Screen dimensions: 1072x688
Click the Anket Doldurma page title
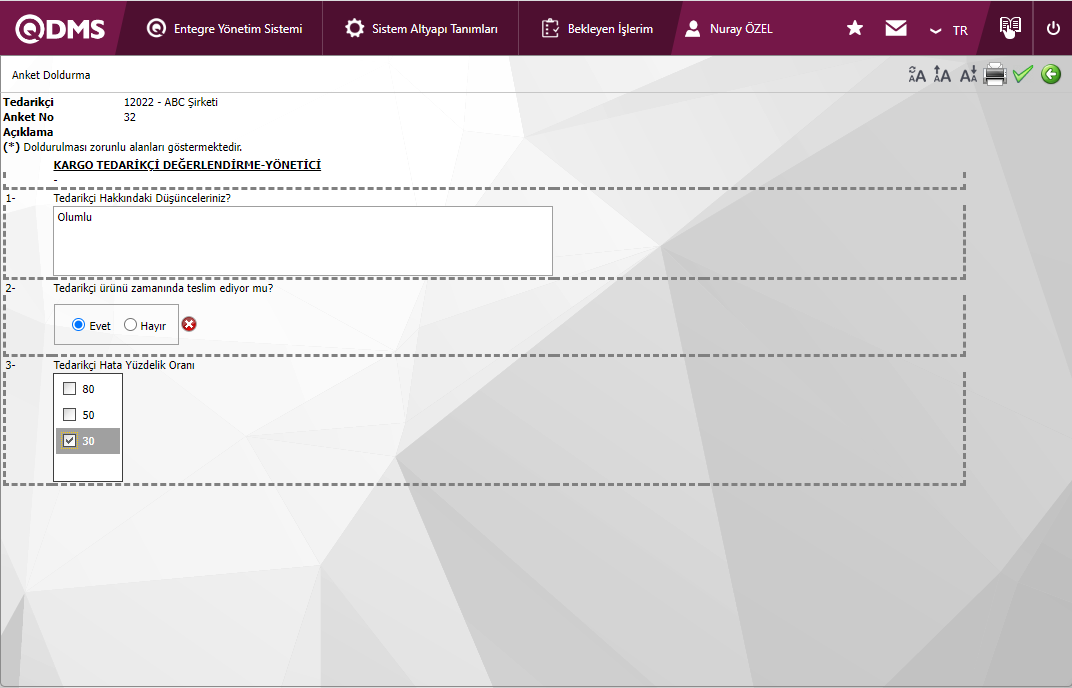point(51,75)
